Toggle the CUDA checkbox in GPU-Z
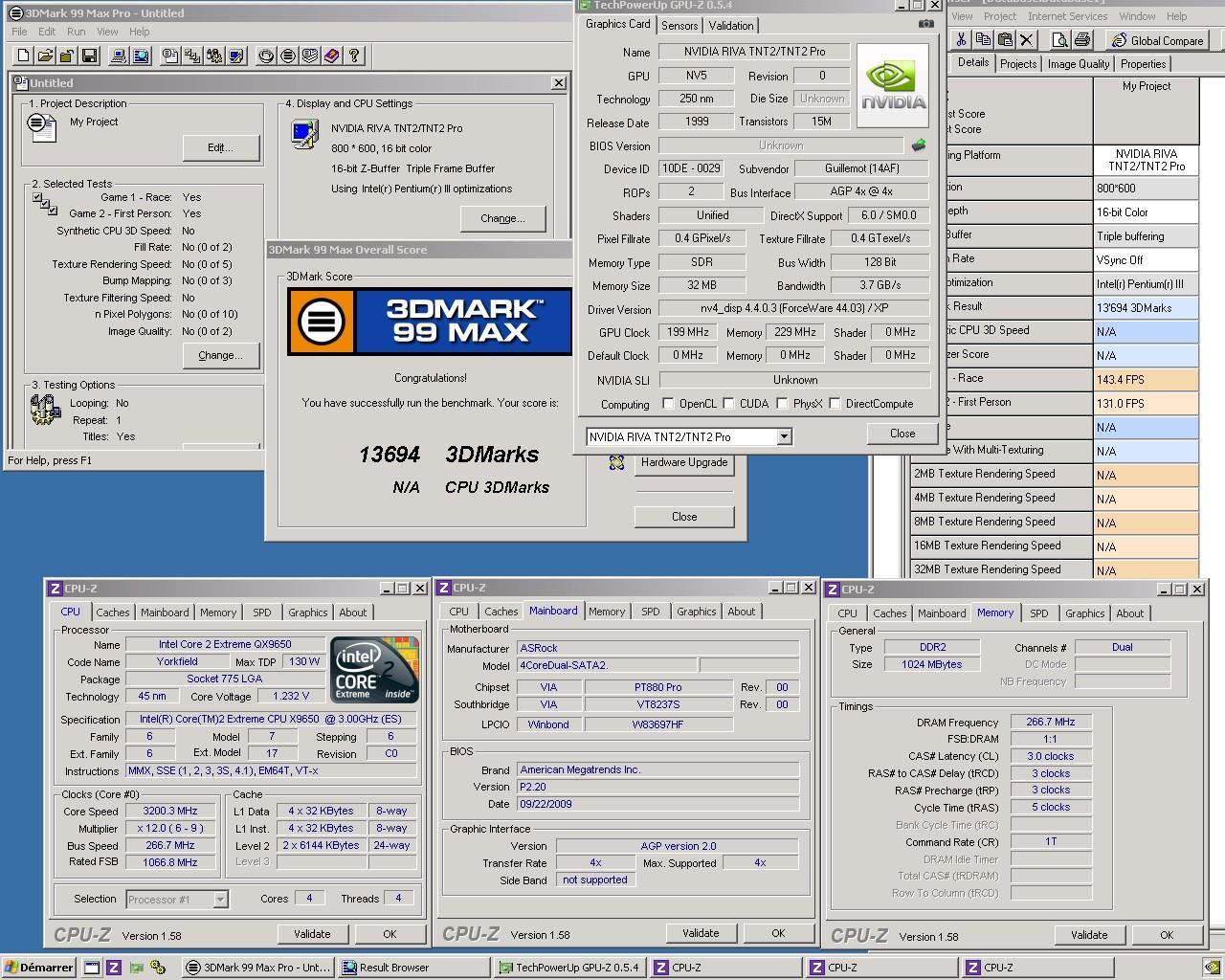The height and width of the screenshot is (980, 1225). pos(729,404)
